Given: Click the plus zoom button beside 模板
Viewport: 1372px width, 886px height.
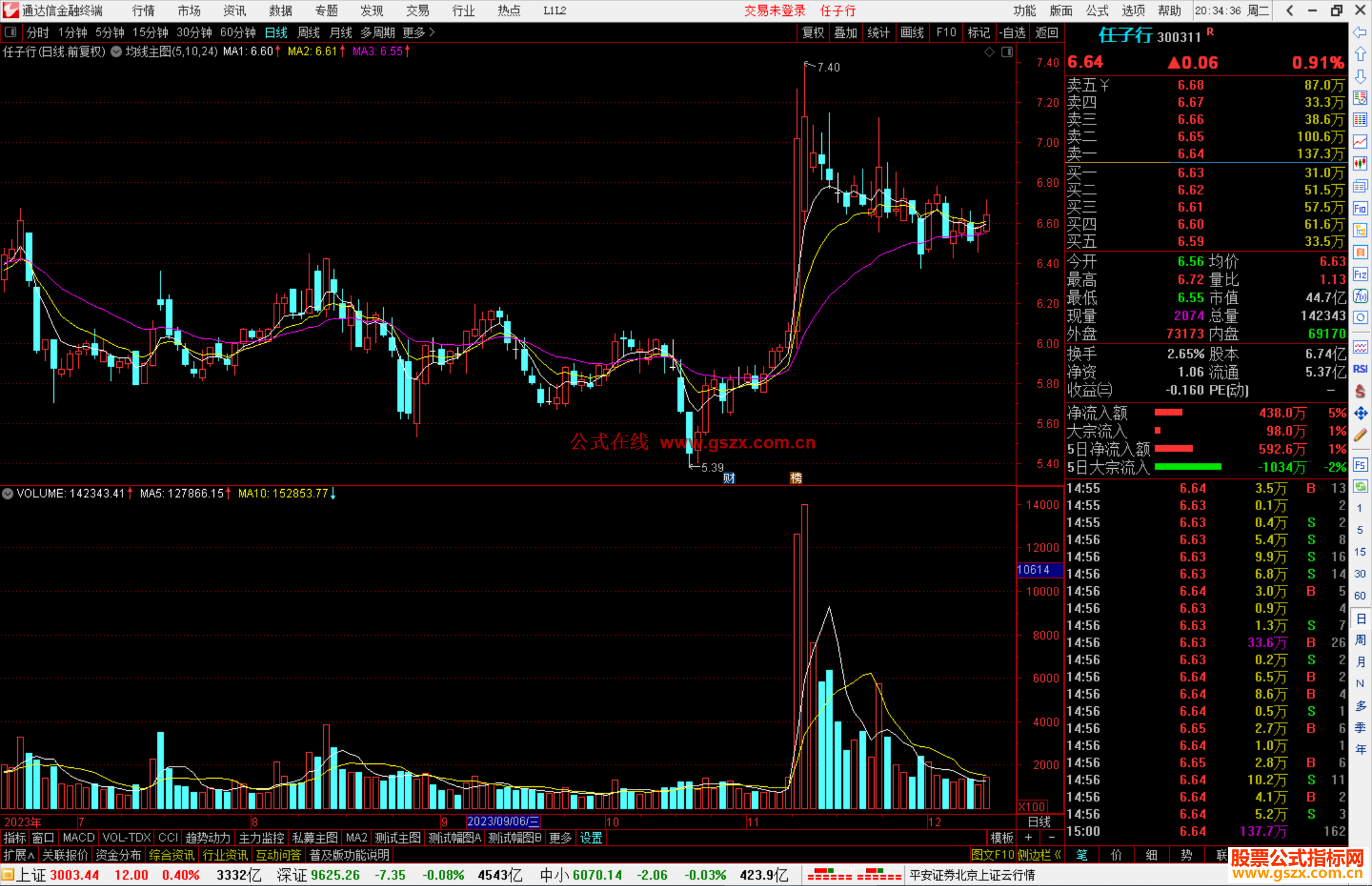Looking at the screenshot, I should (1028, 838).
